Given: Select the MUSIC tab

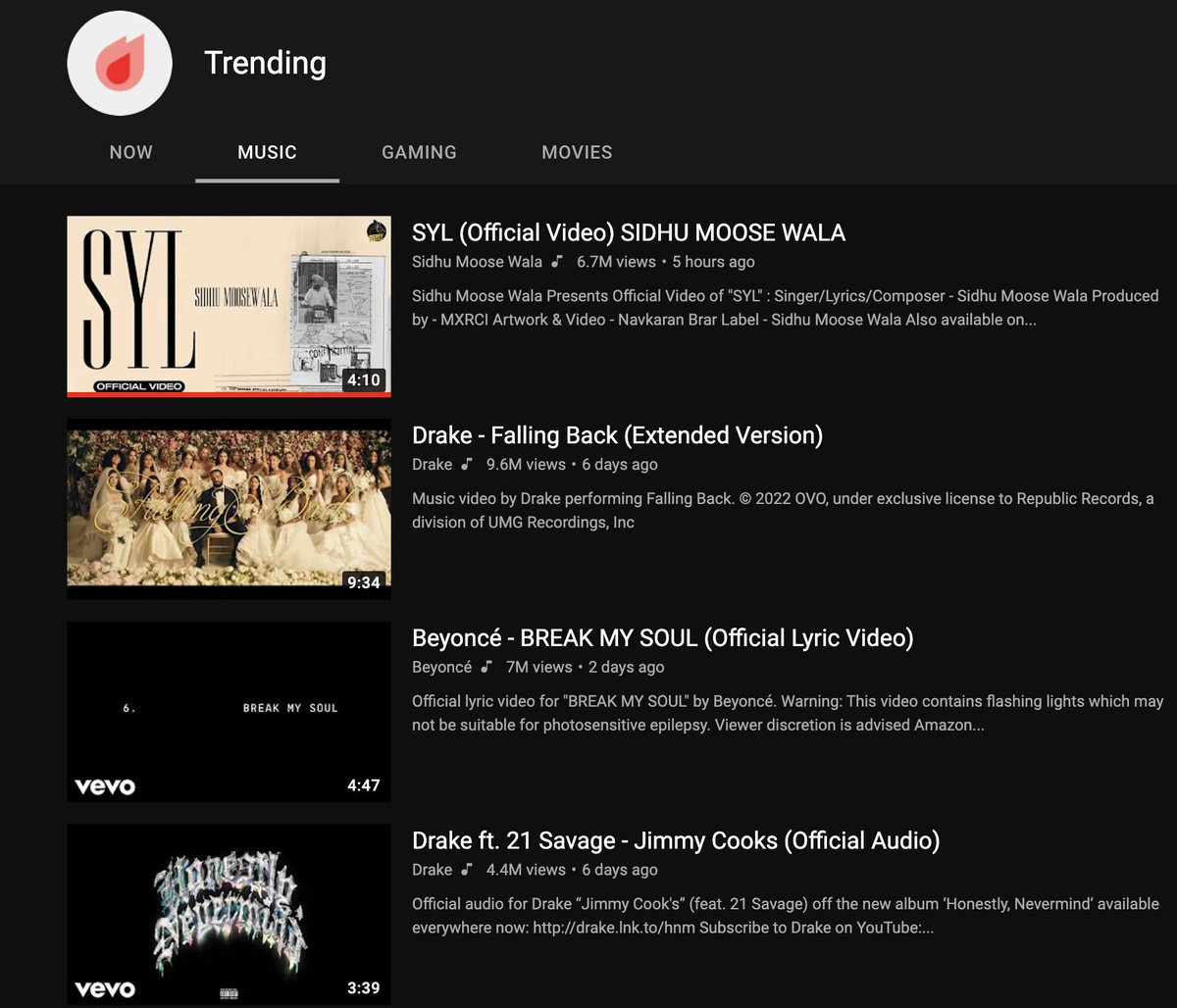Looking at the screenshot, I should [267, 152].
